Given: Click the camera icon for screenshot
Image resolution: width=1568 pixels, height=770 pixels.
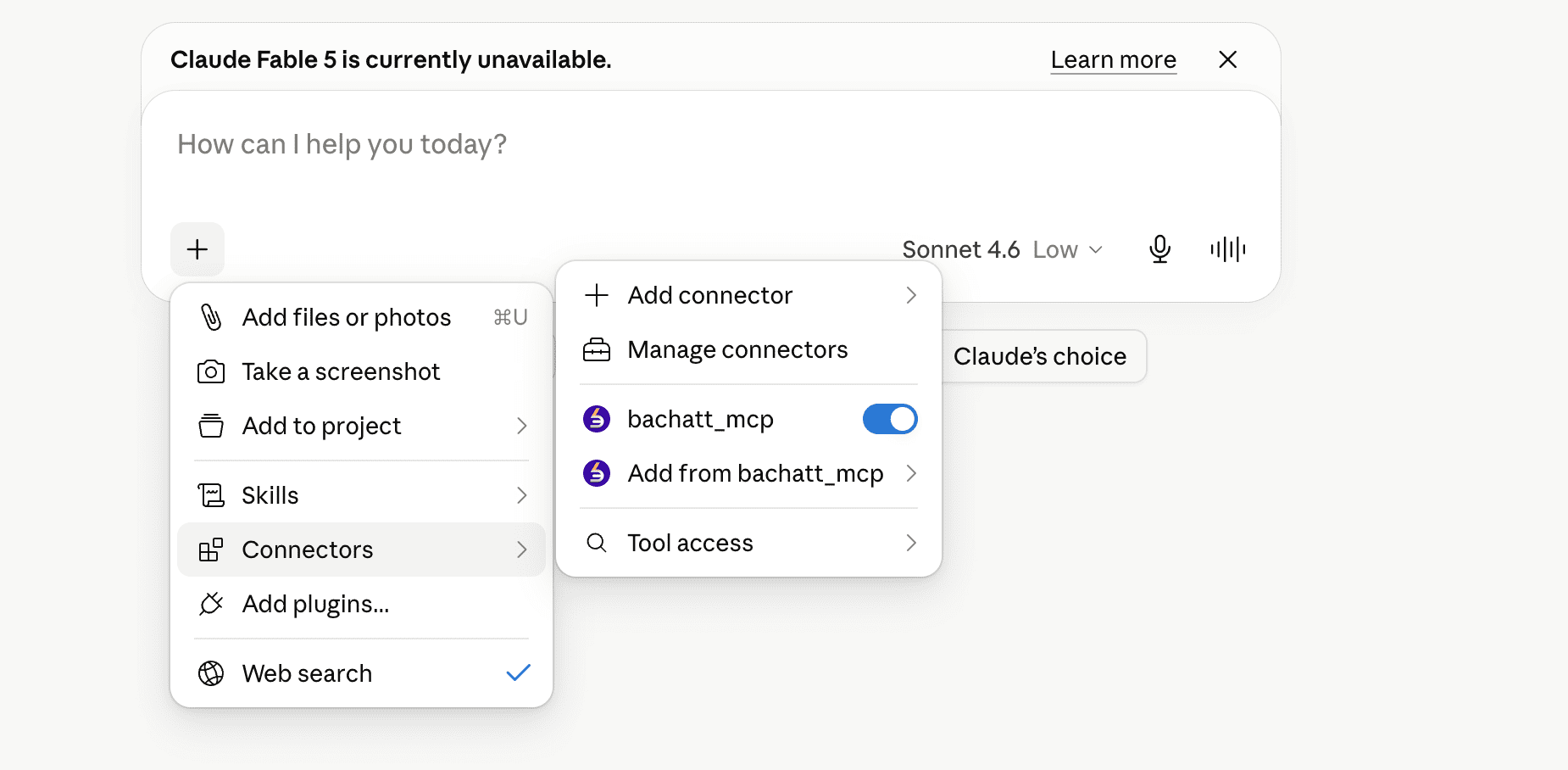Looking at the screenshot, I should (211, 371).
